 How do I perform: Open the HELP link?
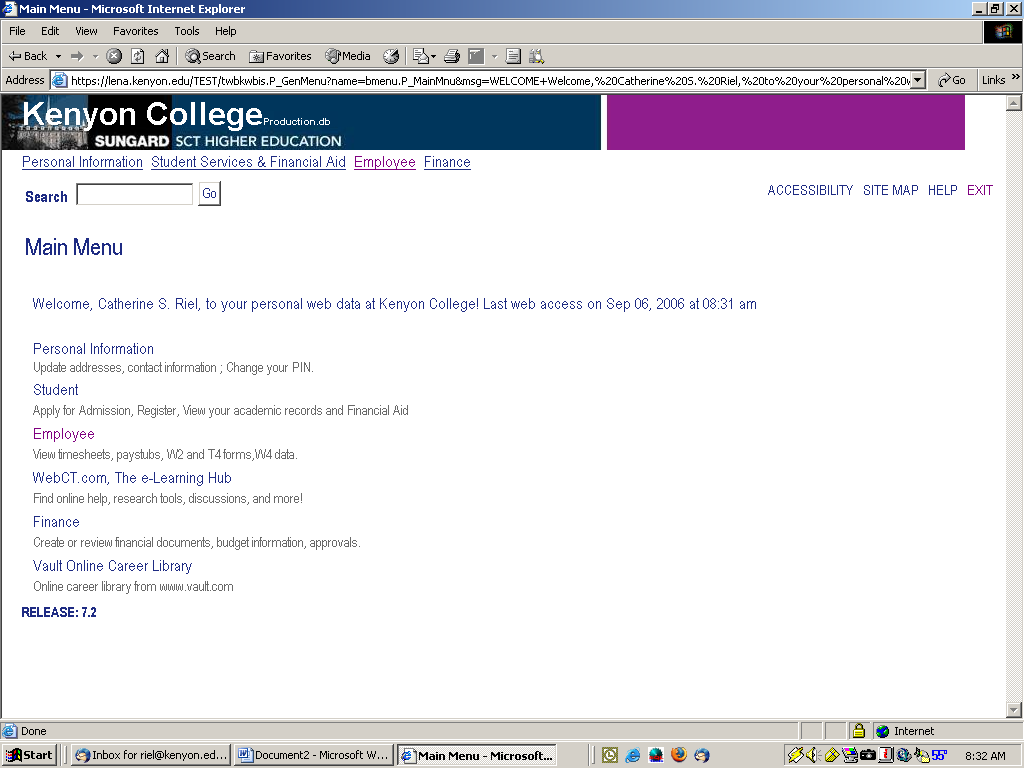pyautogui.click(x=942, y=190)
